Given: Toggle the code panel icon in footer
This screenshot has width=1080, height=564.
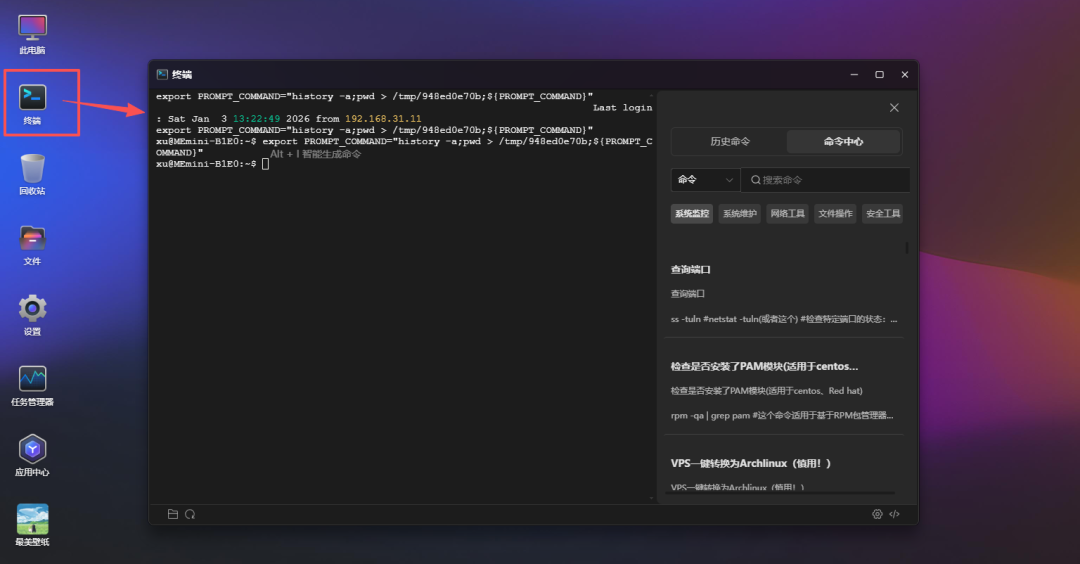Looking at the screenshot, I should click(895, 514).
